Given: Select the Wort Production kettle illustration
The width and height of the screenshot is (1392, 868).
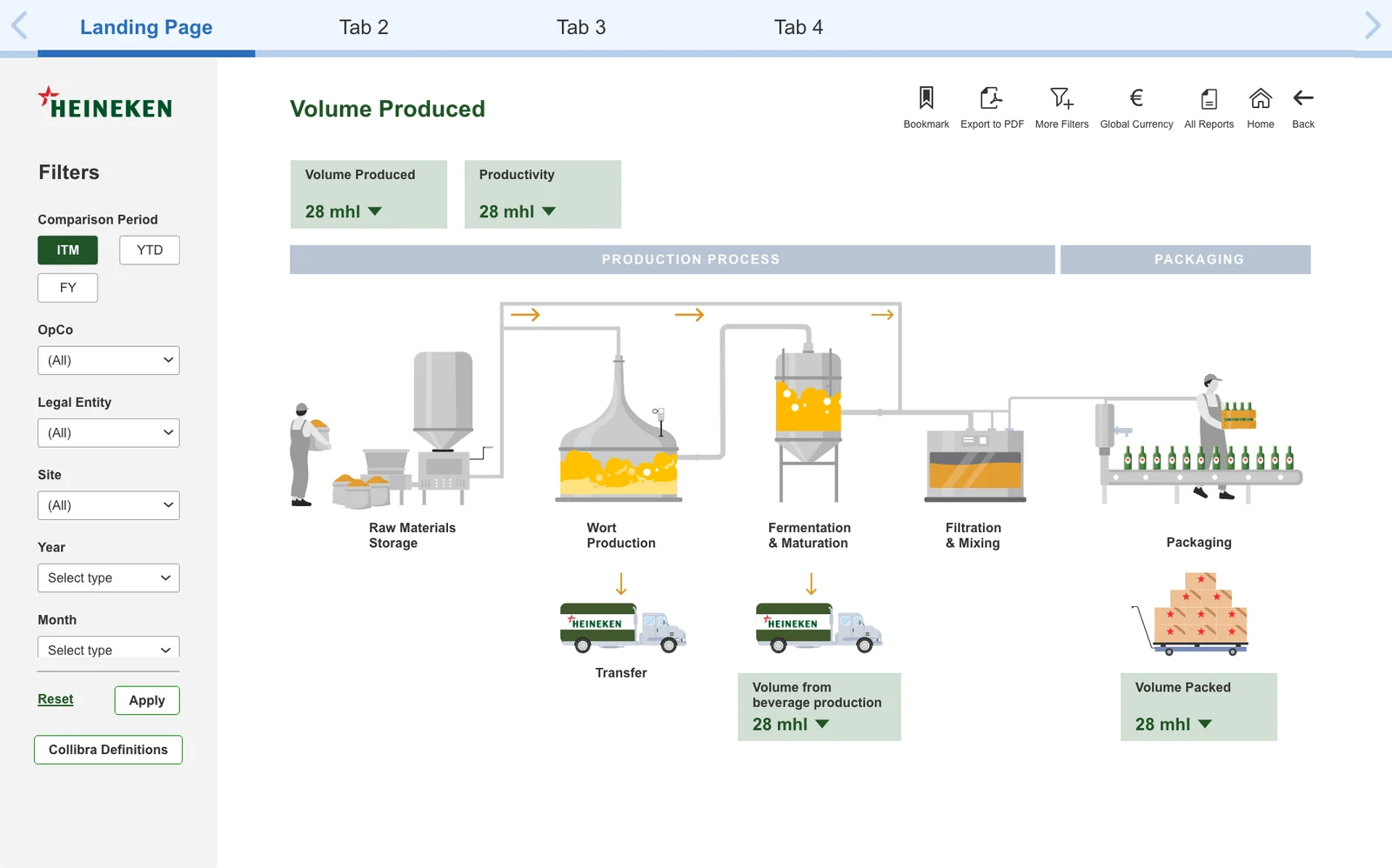Looking at the screenshot, I should 619,428.
